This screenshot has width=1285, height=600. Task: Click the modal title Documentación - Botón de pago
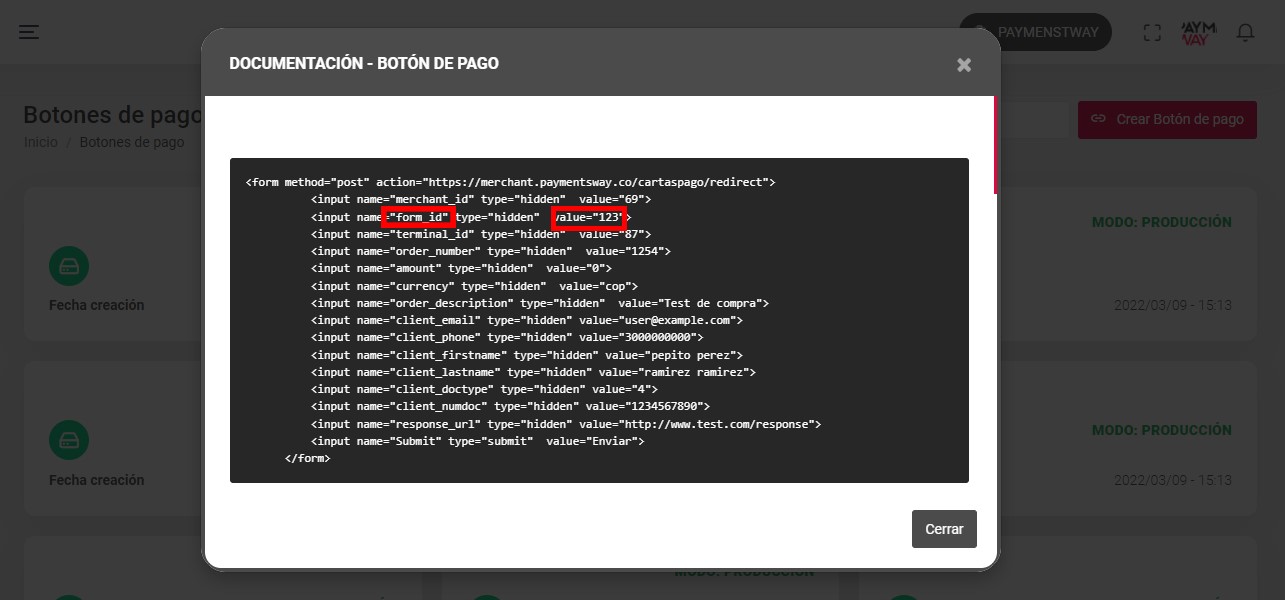coord(364,64)
